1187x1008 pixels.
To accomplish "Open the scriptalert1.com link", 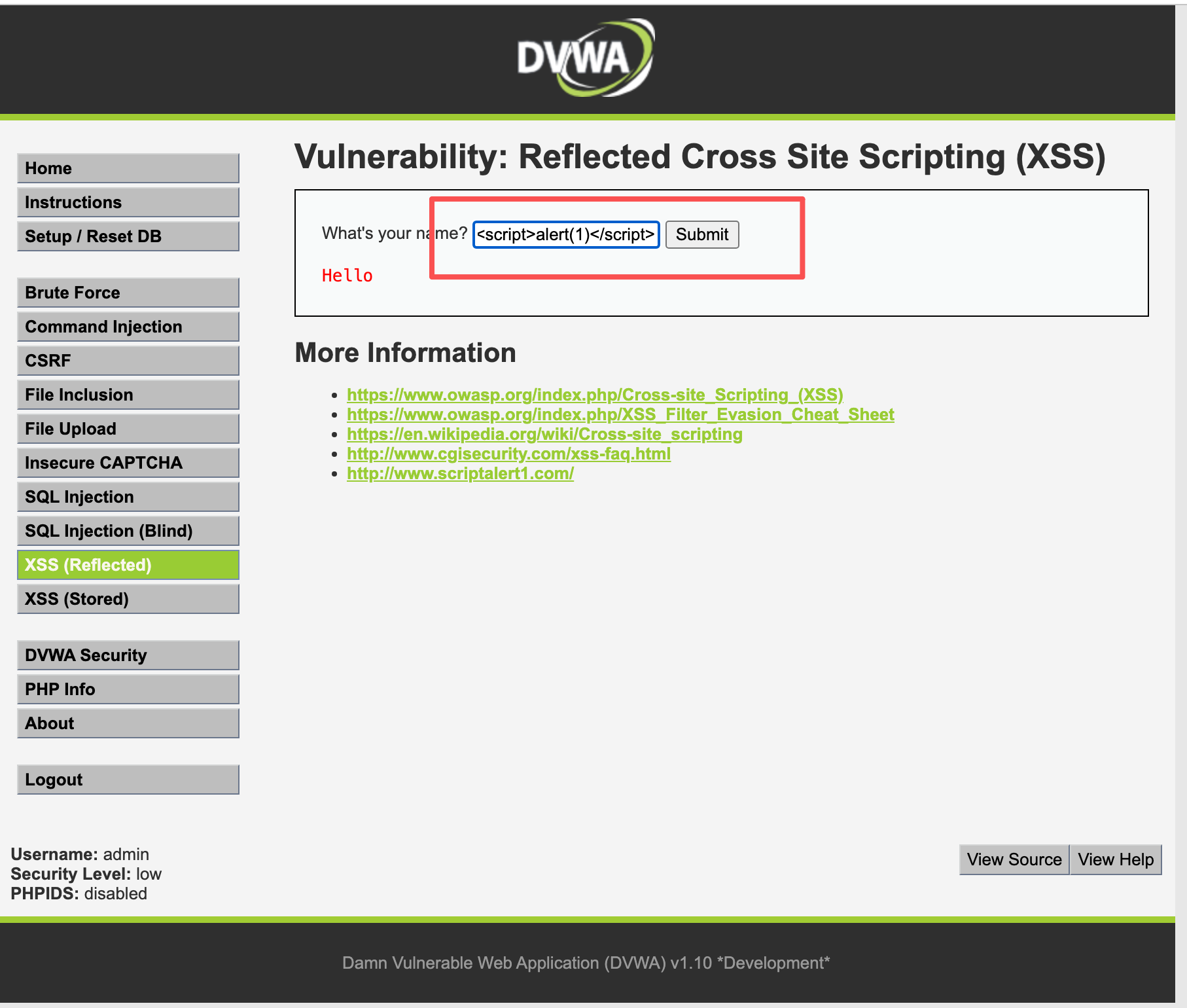I will click(x=460, y=473).
